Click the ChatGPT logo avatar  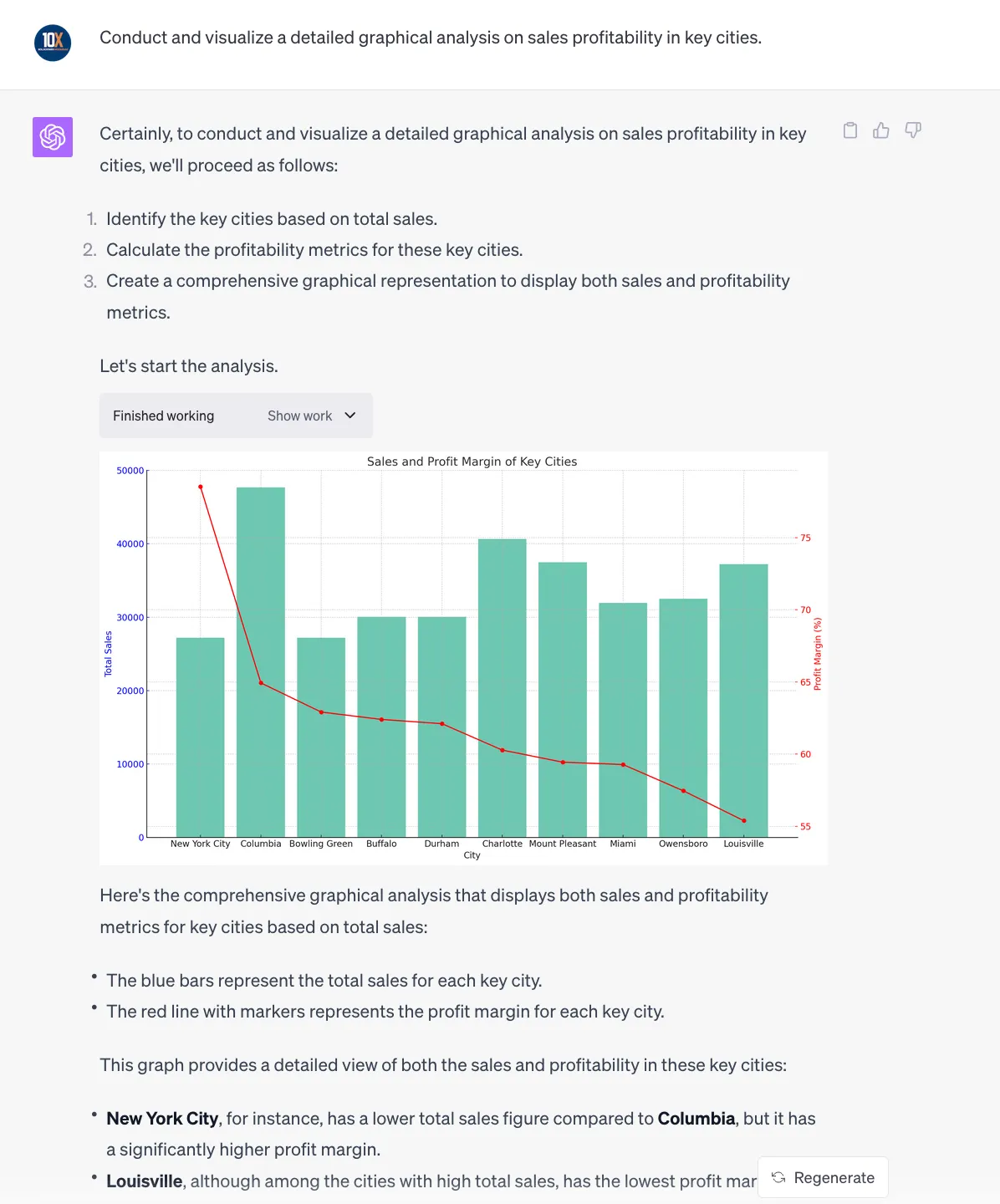point(53,137)
